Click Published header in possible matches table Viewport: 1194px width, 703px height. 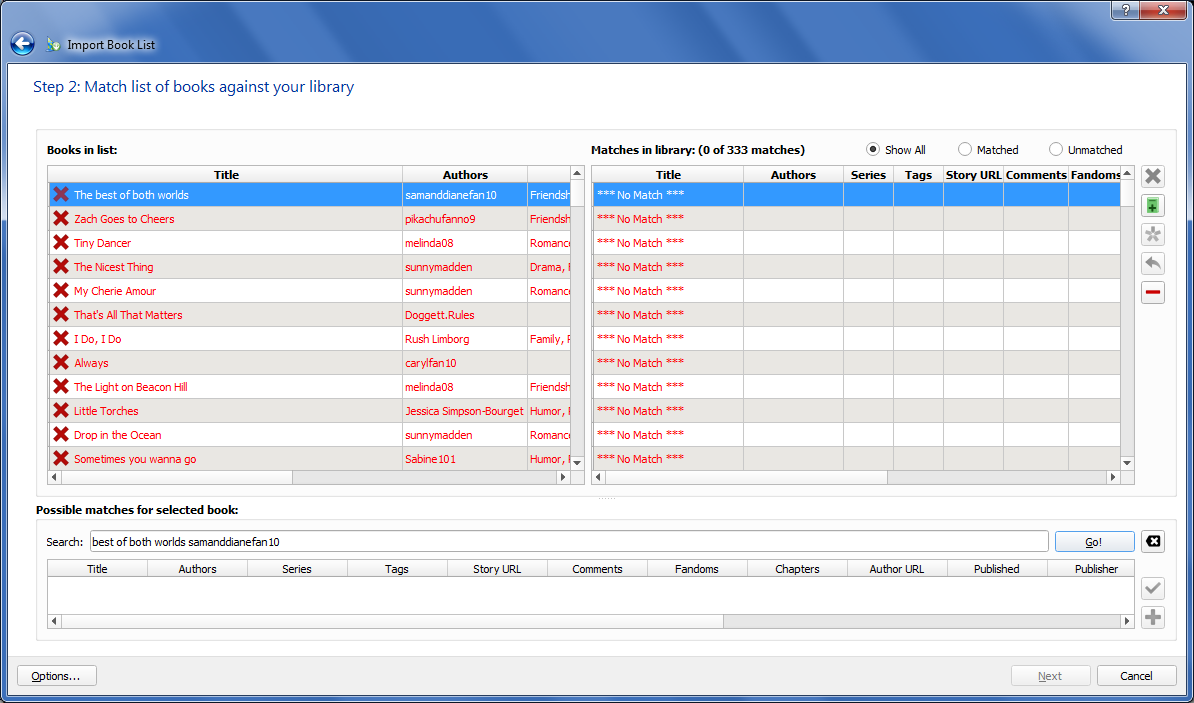[997, 569]
